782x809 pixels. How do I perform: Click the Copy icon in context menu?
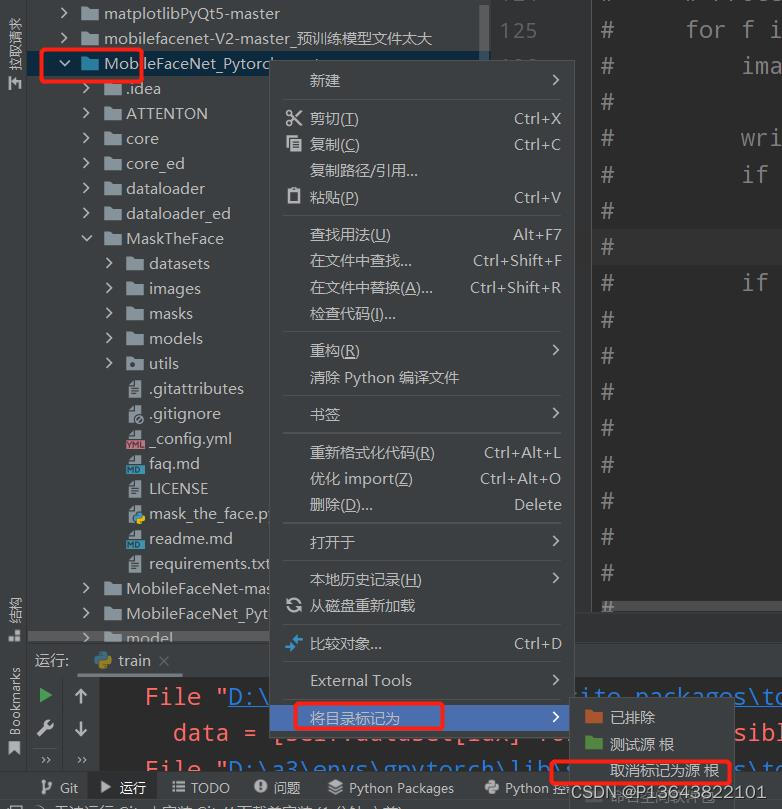pos(294,143)
